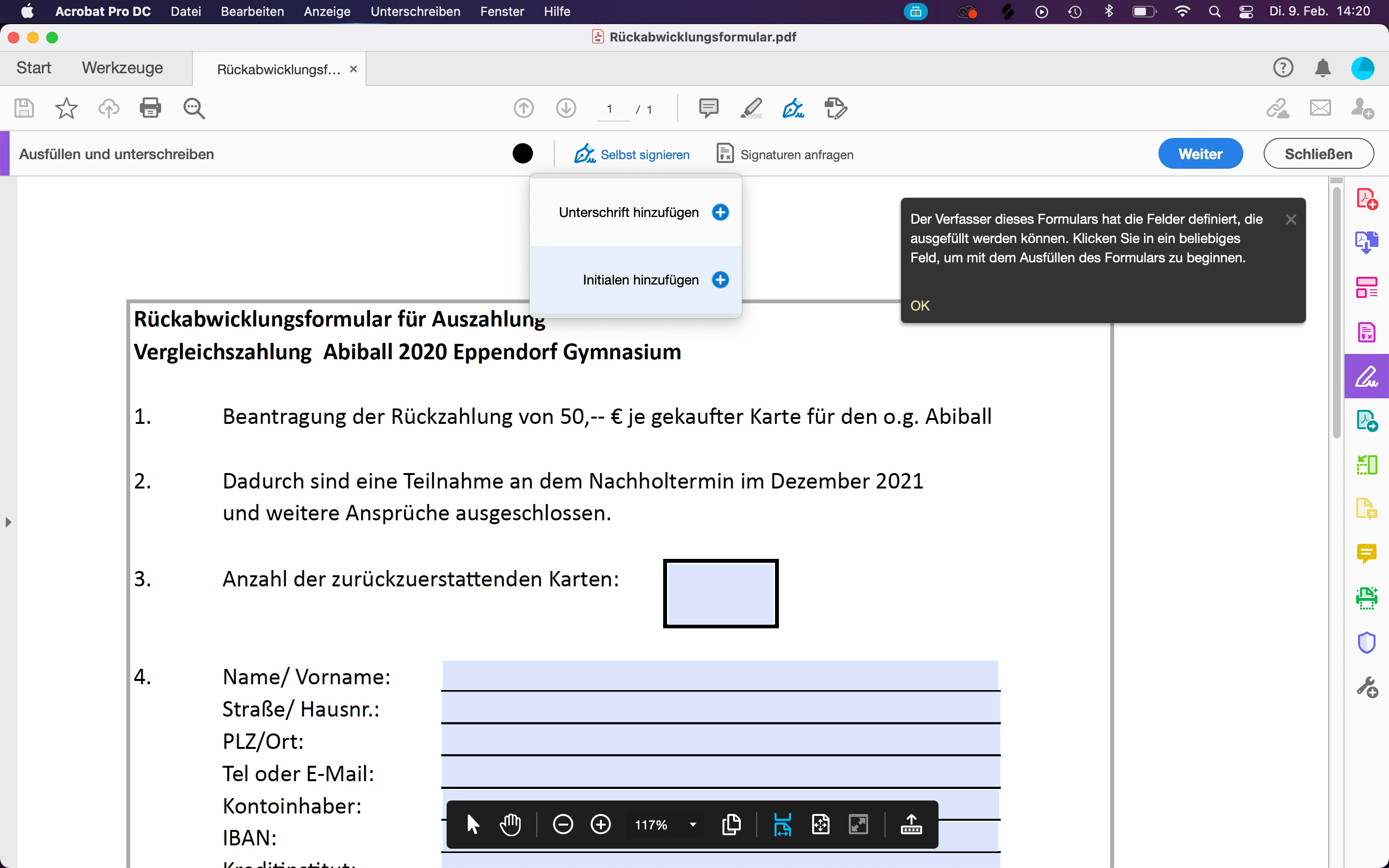
Task: Open the Unterschreiben menu
Action: click(x=415, y=12)
